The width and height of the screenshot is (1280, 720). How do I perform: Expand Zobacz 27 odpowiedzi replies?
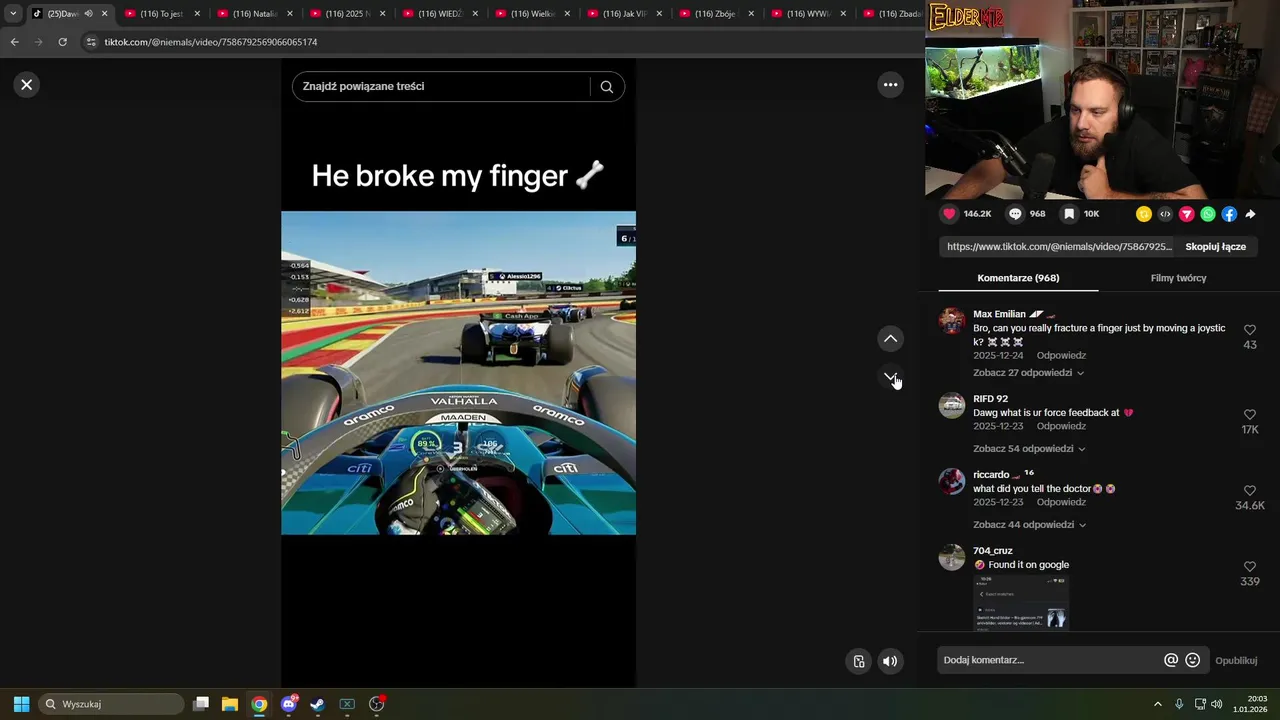[1028, 373]
